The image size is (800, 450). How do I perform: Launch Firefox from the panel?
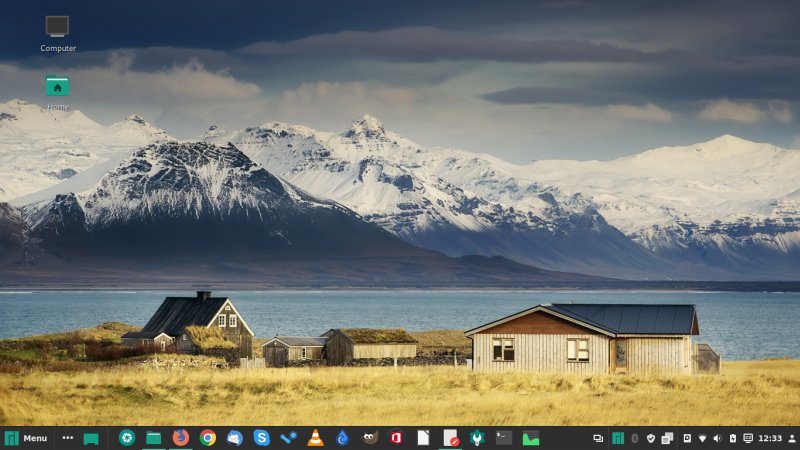point(181,438)
